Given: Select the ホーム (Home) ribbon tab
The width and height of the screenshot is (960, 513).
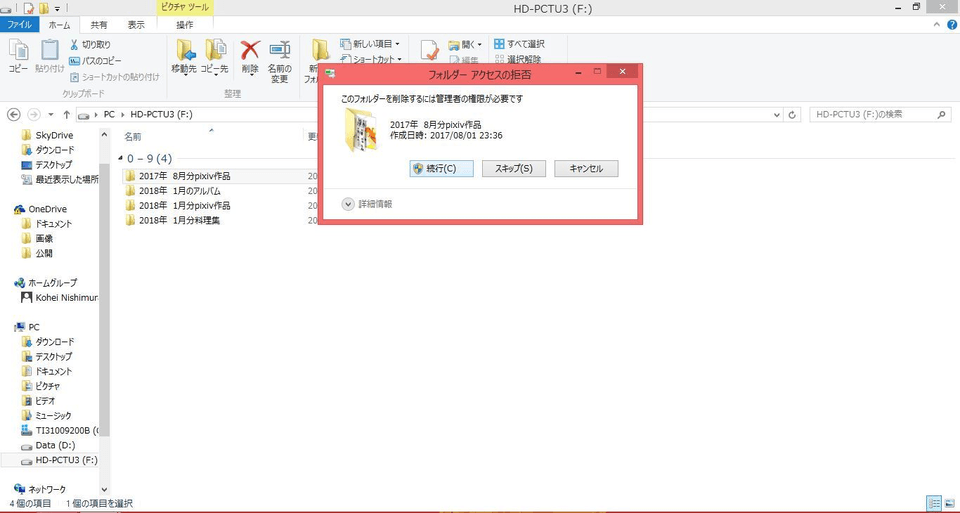Looking at the screenshot, I should pyautogui.click(x=59, y=24).
